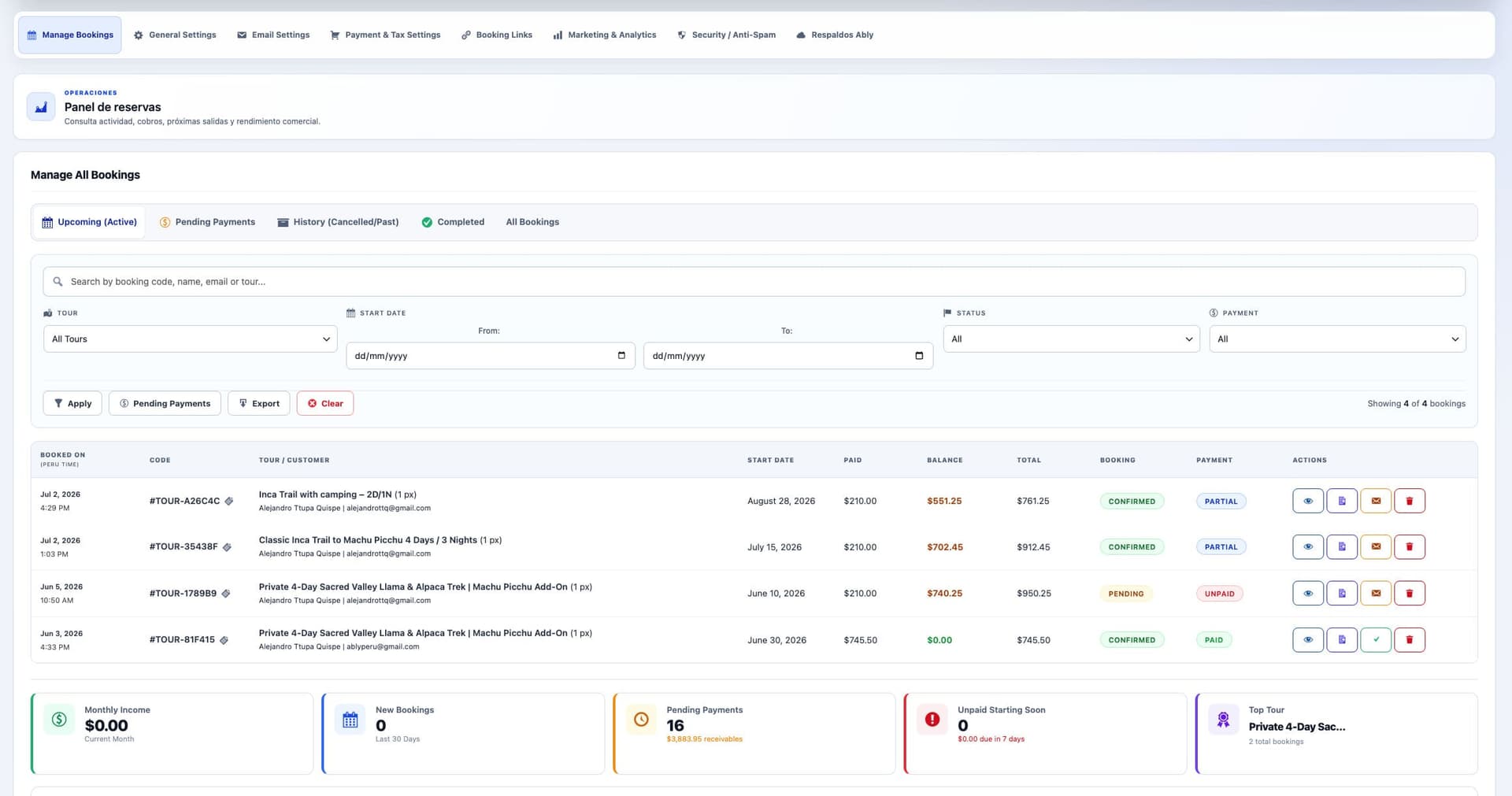
Task: Click balance amount $551.25
Action: 944,501
